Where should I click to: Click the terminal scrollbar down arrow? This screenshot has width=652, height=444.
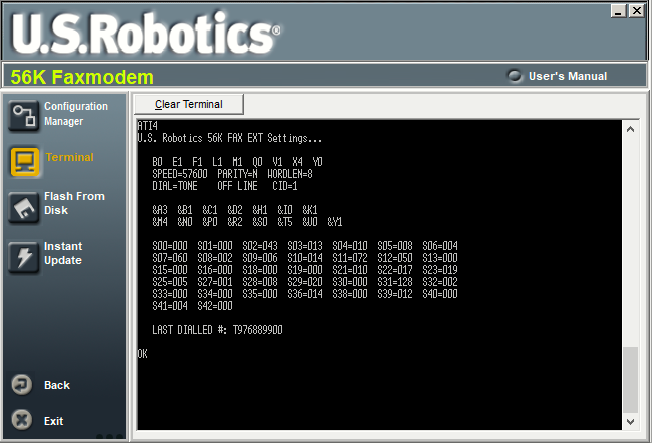[x=630, y=422]
